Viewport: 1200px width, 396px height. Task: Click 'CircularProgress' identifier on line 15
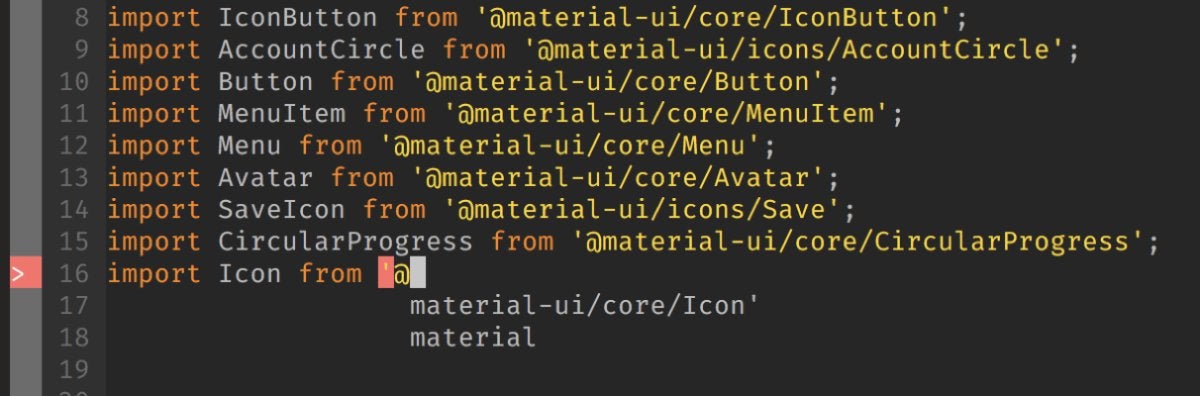pyautogui.click(x=346, y=242)
